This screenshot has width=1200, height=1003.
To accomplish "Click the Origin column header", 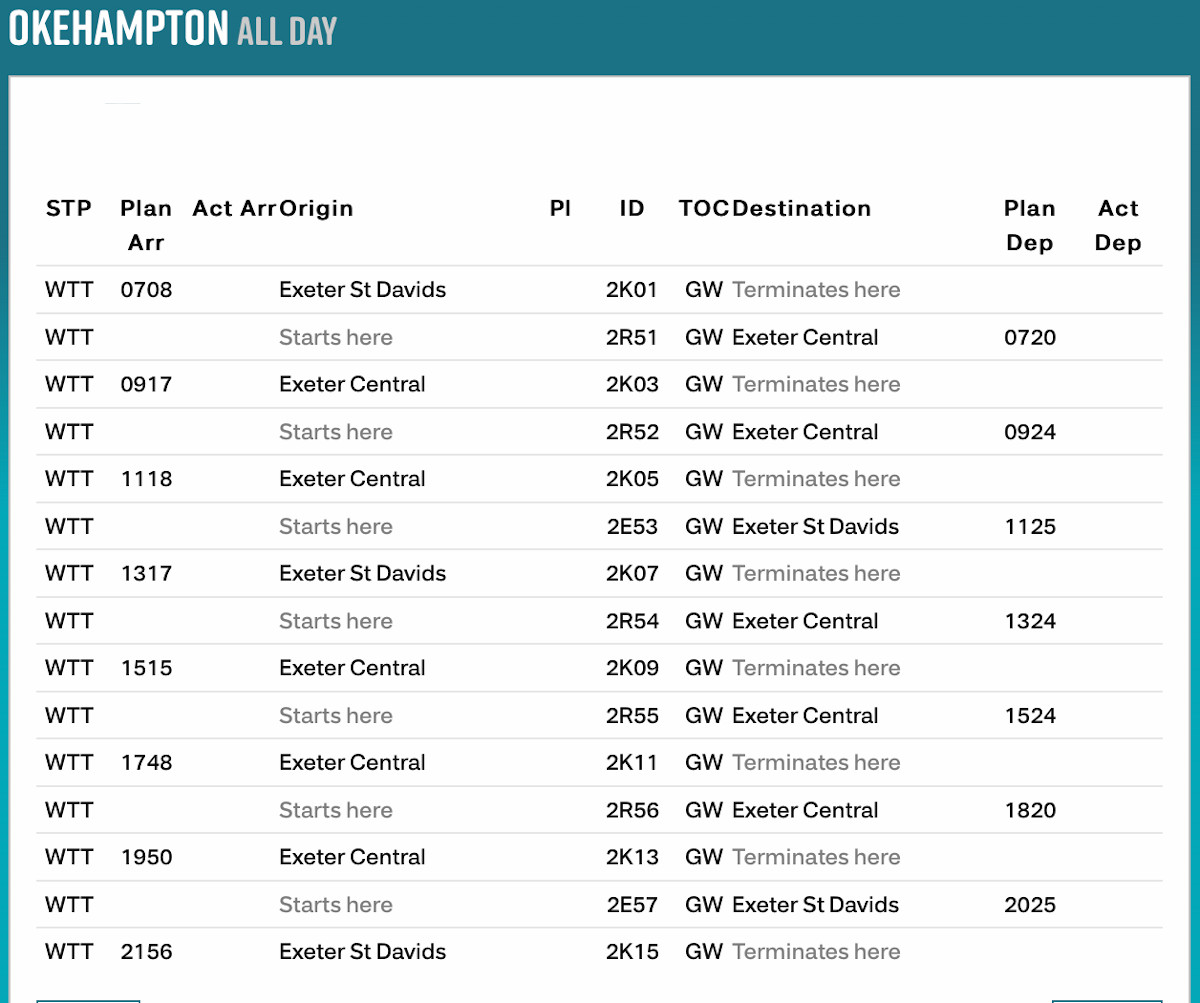I will coord(316,208).
